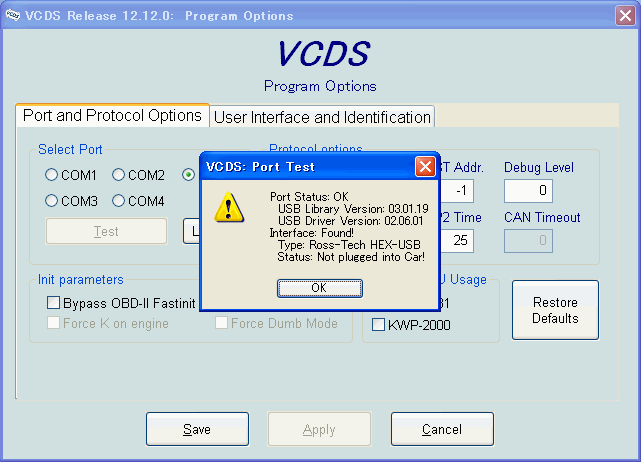Close the VCDS Port Test dialog
Image resolution: width=641 pixels, height=462 pixels.
[425, 166]
